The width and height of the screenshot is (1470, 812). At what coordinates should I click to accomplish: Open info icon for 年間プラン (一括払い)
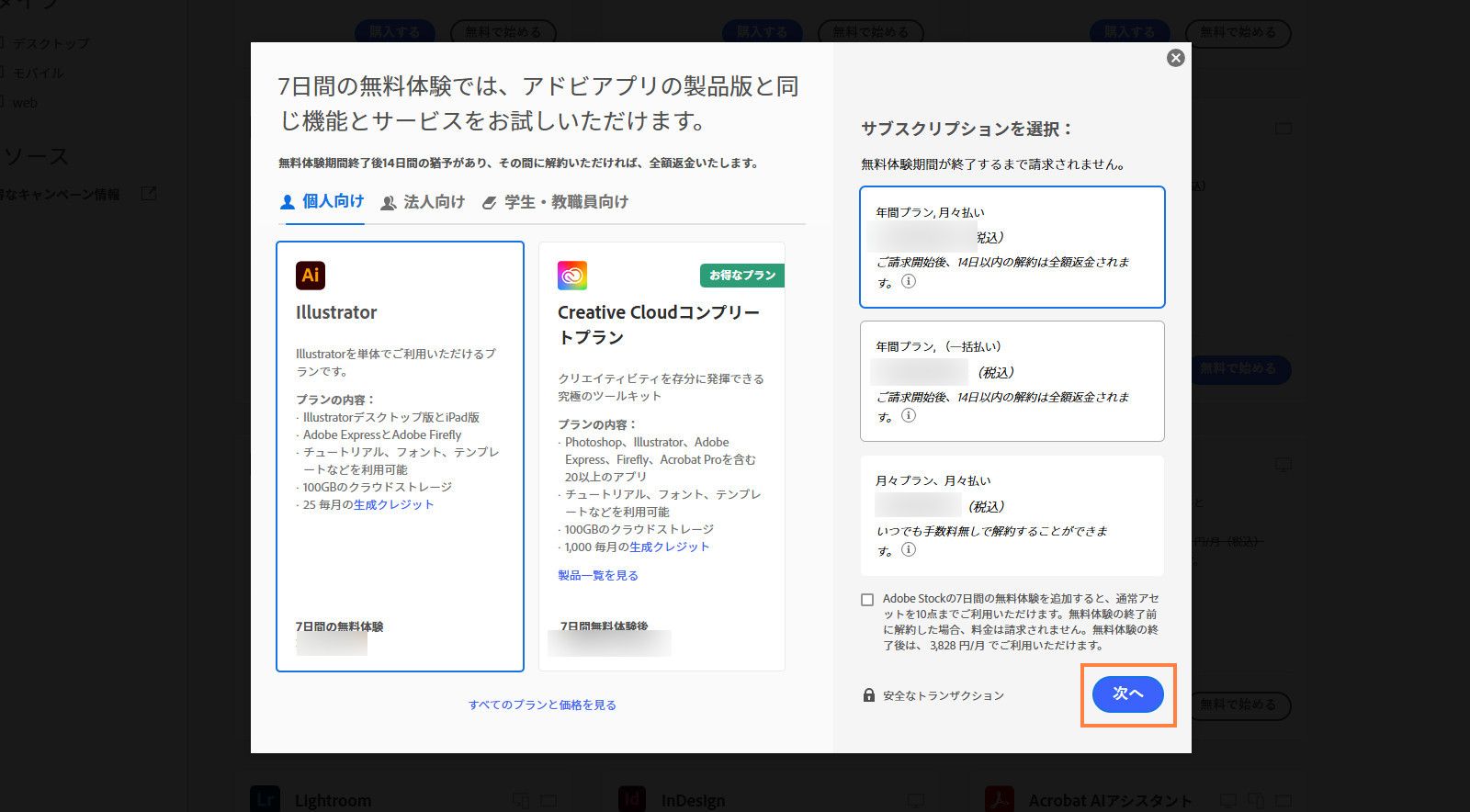[x=909, y=416]
